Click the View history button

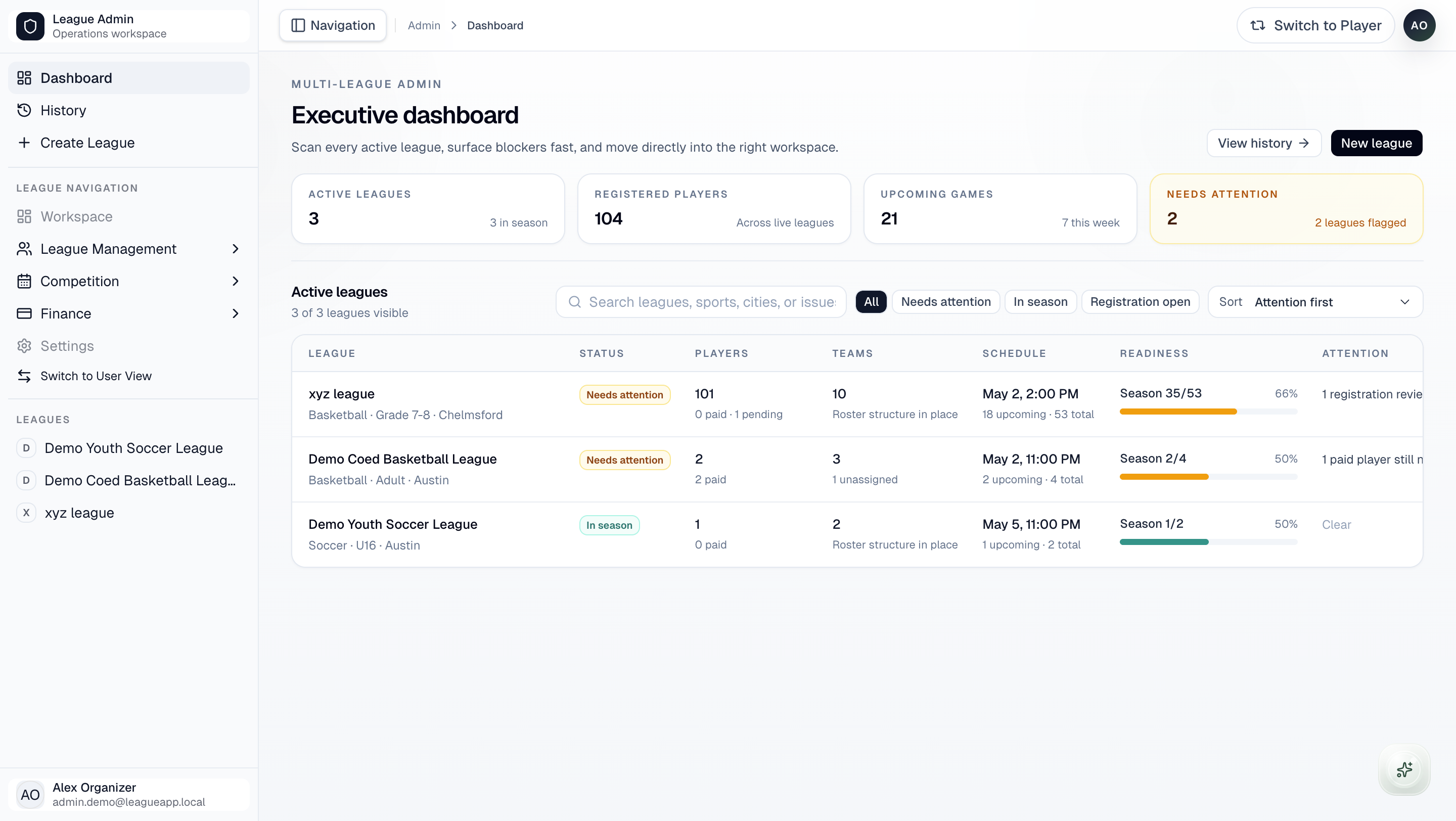[1264, 144]
